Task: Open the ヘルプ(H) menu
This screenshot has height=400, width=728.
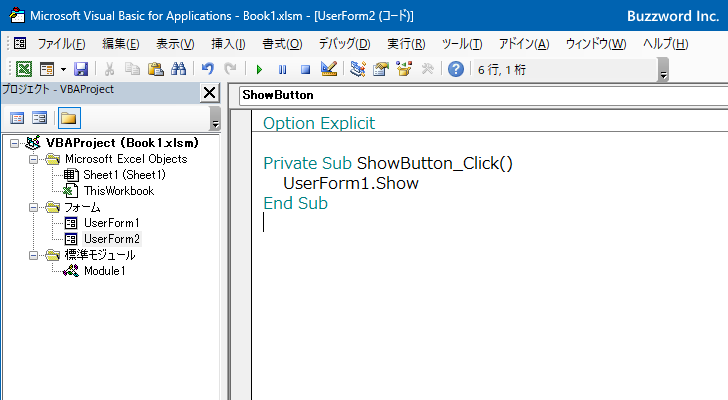Action: (x=665, y=44)
